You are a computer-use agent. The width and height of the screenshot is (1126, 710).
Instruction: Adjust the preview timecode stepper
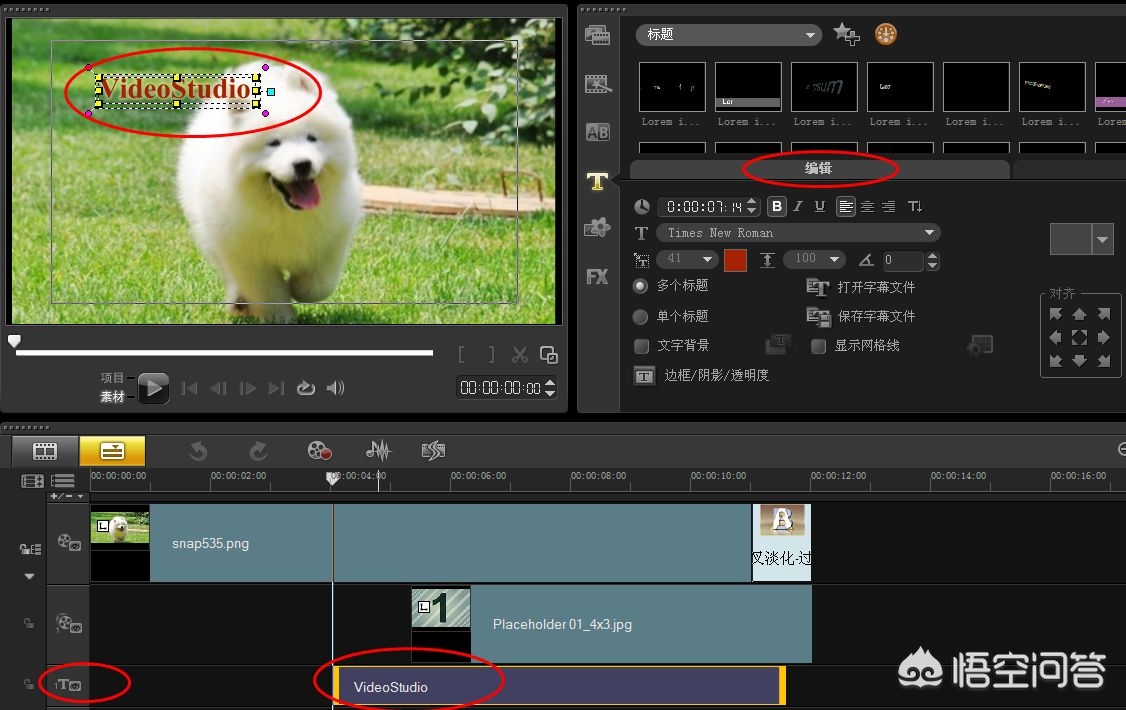(550, 388)
